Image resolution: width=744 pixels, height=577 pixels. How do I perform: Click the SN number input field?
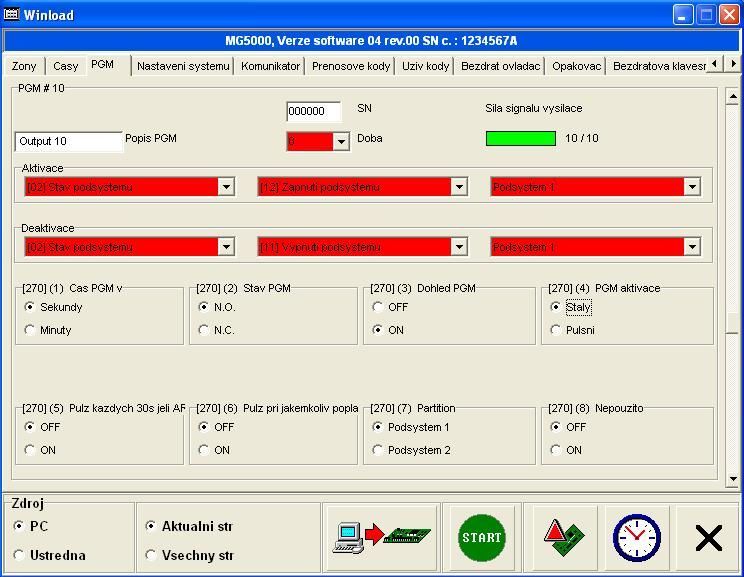(x=313, y=111)
